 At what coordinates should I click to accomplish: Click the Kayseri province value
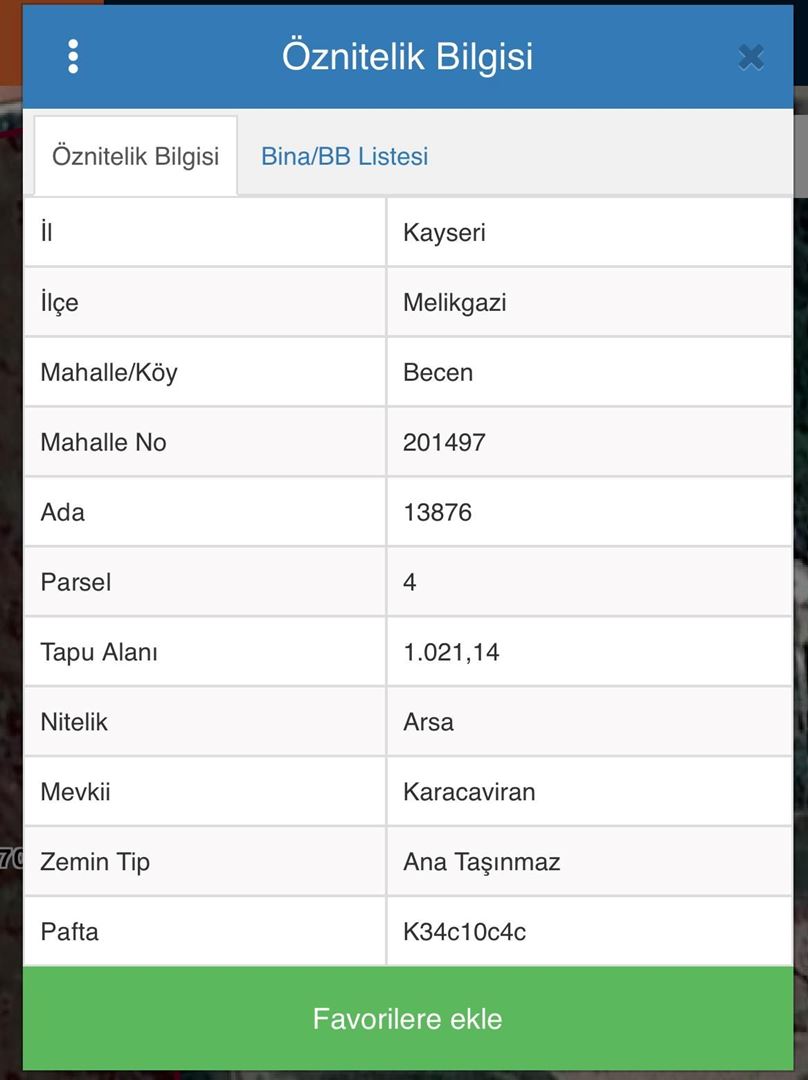coord(444,232)
